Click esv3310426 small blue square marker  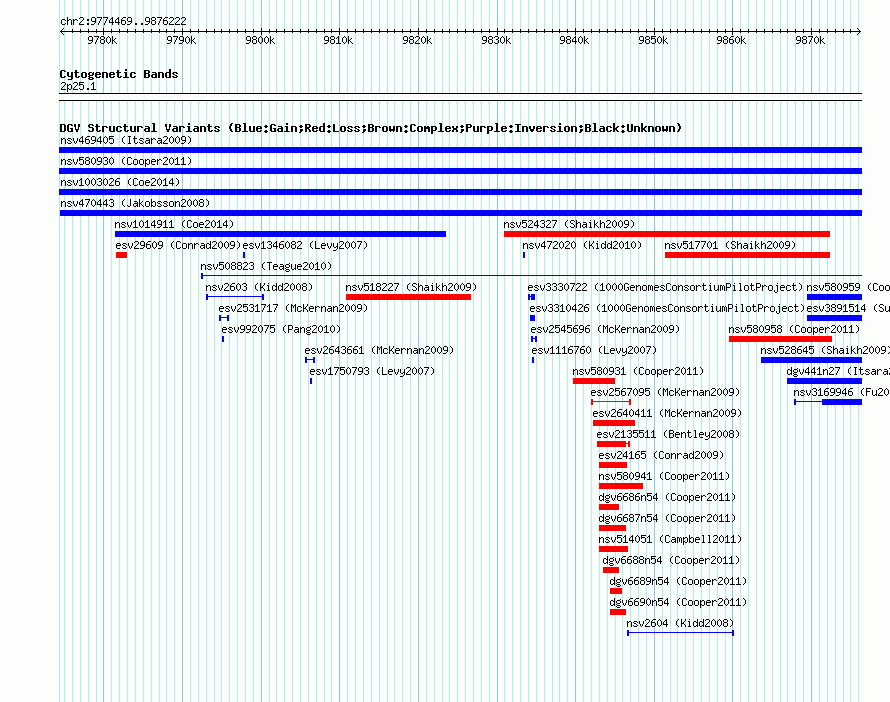tap(532, 318)
